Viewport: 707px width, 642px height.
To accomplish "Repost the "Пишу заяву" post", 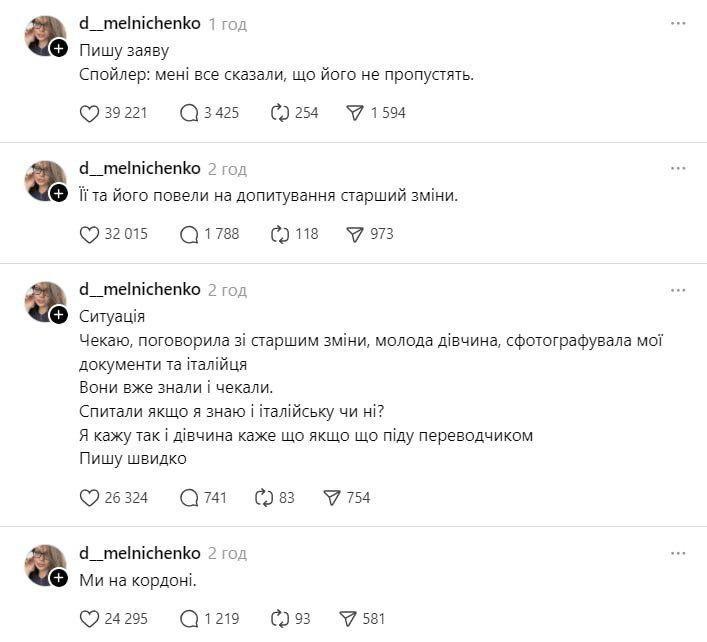I will click(280, 113).
